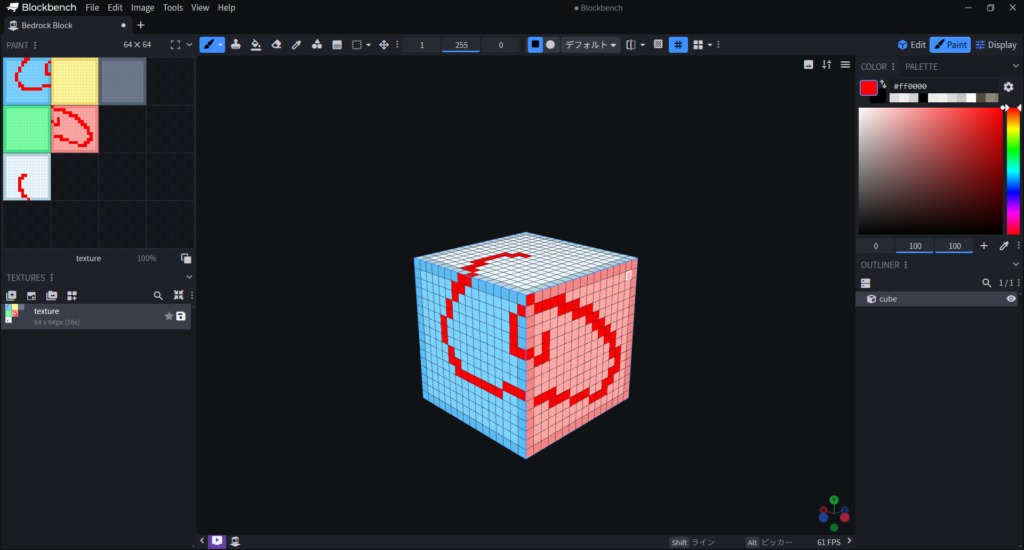The height and width of the screenshot is (550, 1024).
Task: Click the Gradient tool icon
Action: 337,45
